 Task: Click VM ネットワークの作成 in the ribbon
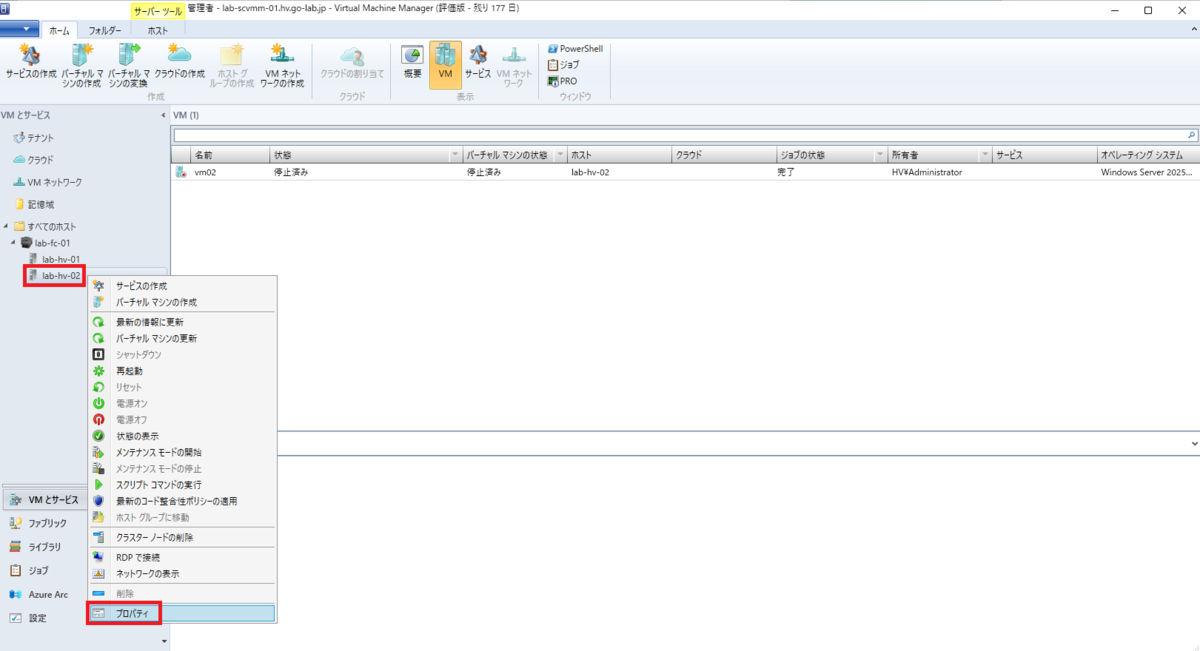[282, 66]
